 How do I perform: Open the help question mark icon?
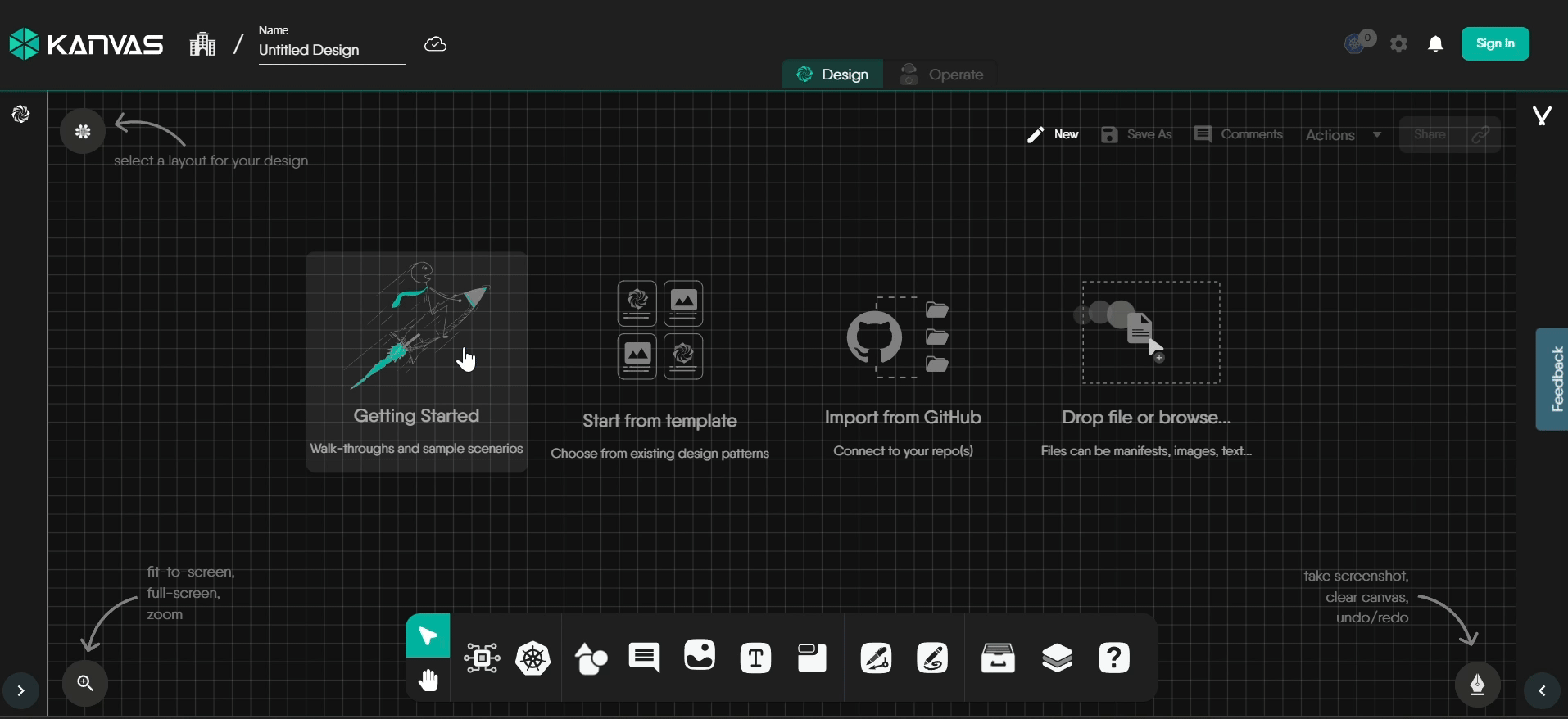coord(1114,658)
